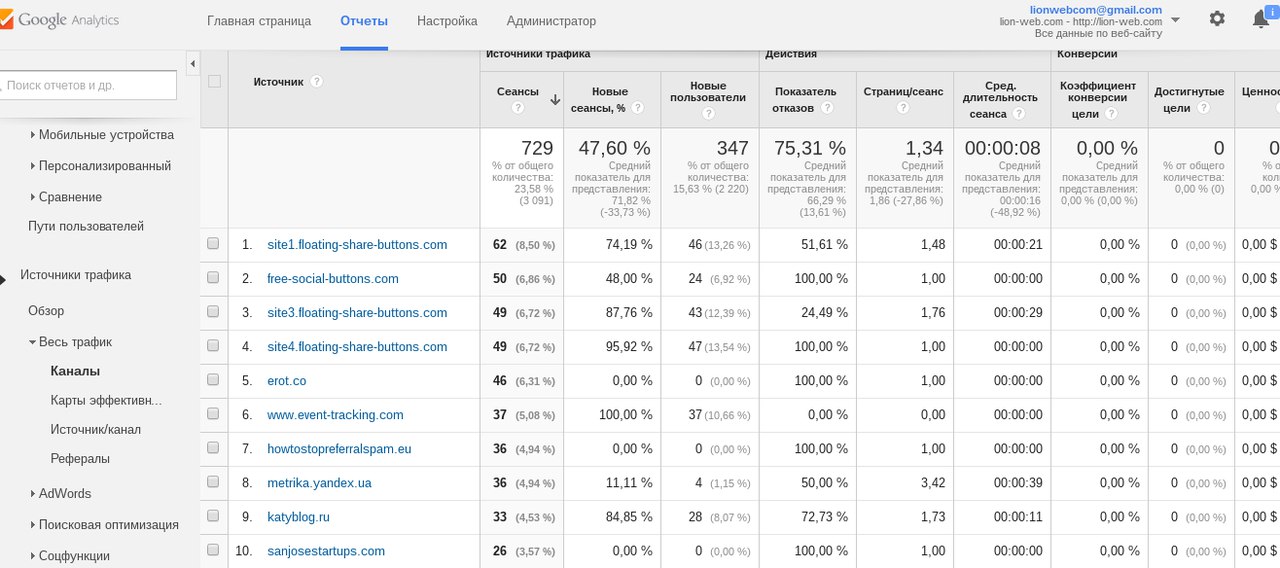Switch to the Настройка tab

tap(447, 21)
